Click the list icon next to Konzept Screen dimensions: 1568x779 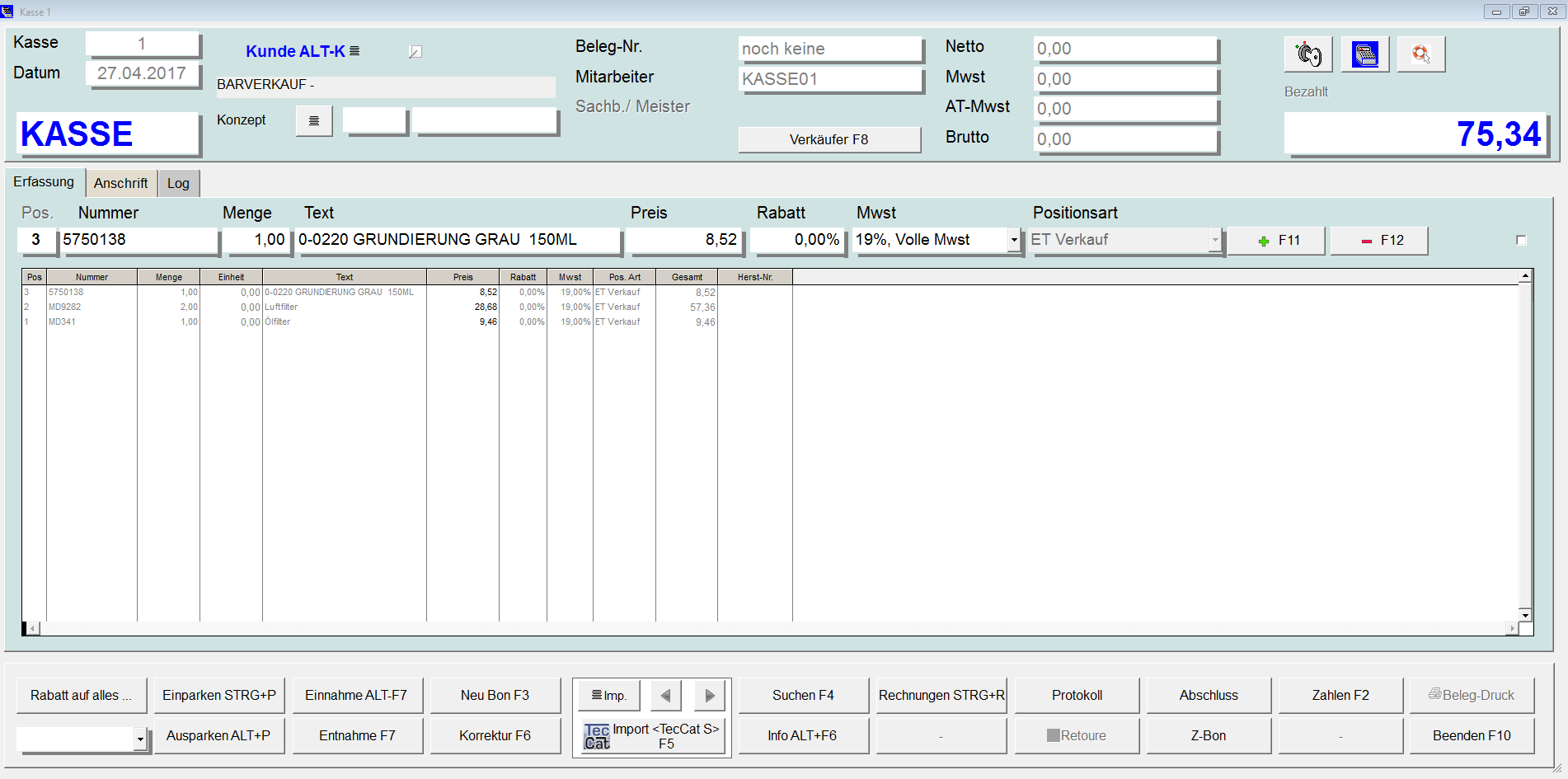[314, 120]
